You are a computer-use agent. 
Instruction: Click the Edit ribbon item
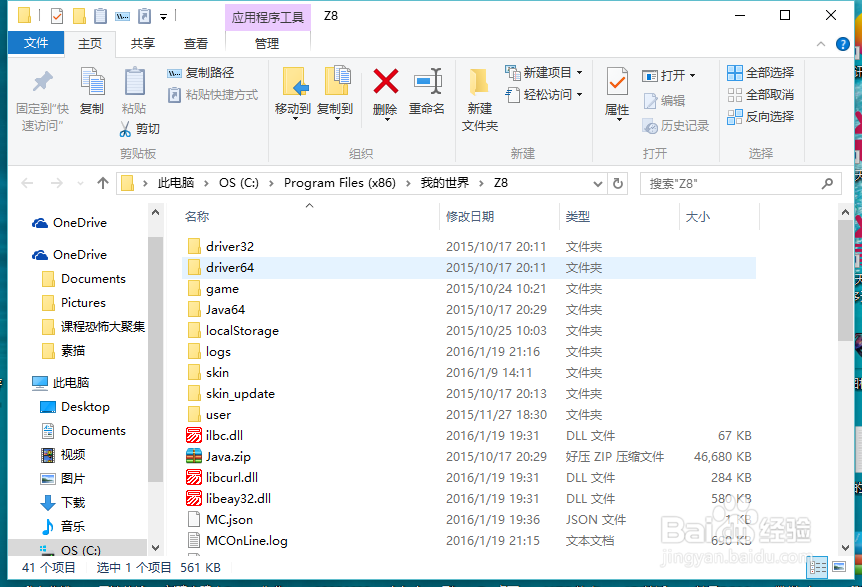click(664, 101)
